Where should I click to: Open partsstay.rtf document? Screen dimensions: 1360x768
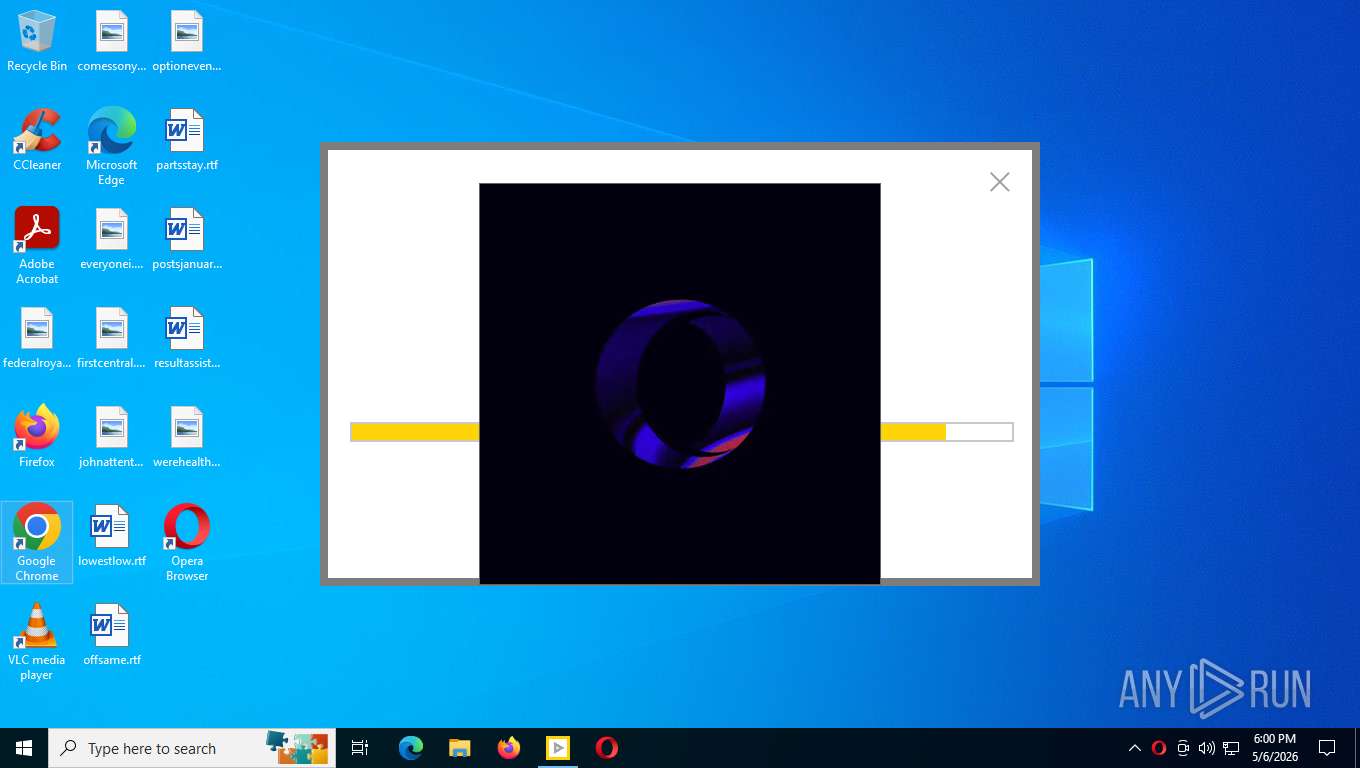[x=187, y=140]
